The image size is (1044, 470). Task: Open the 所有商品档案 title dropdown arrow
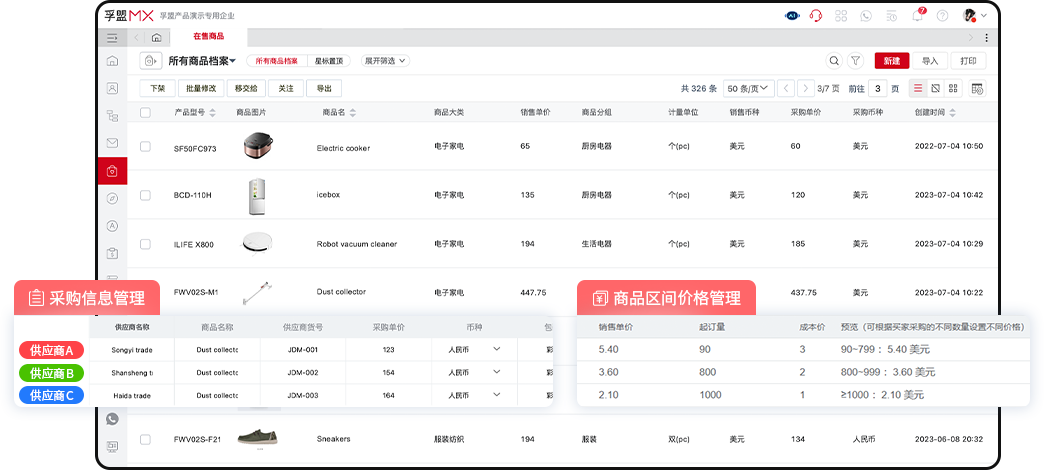(233, 61)
